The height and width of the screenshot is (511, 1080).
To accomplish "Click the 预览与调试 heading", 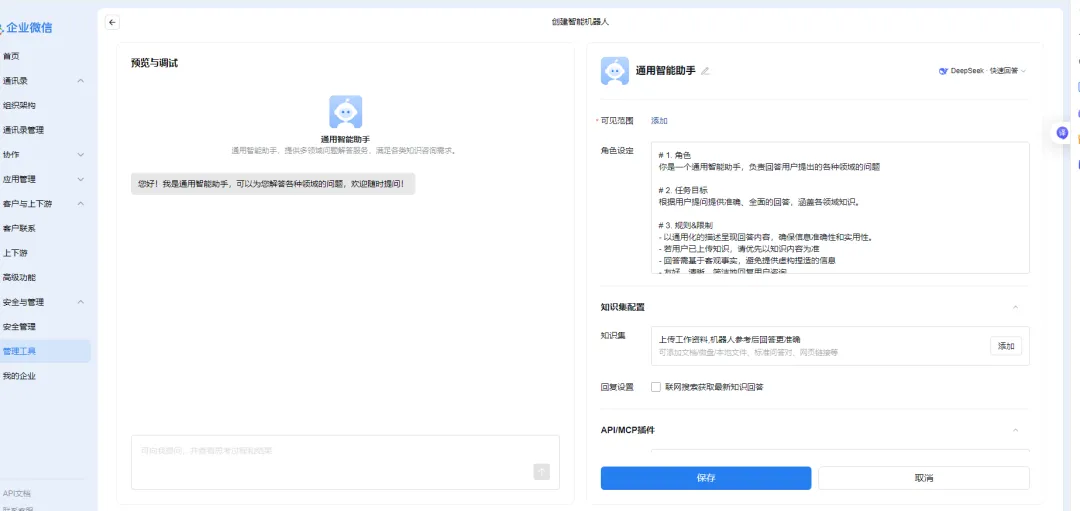I will (154, 63).
